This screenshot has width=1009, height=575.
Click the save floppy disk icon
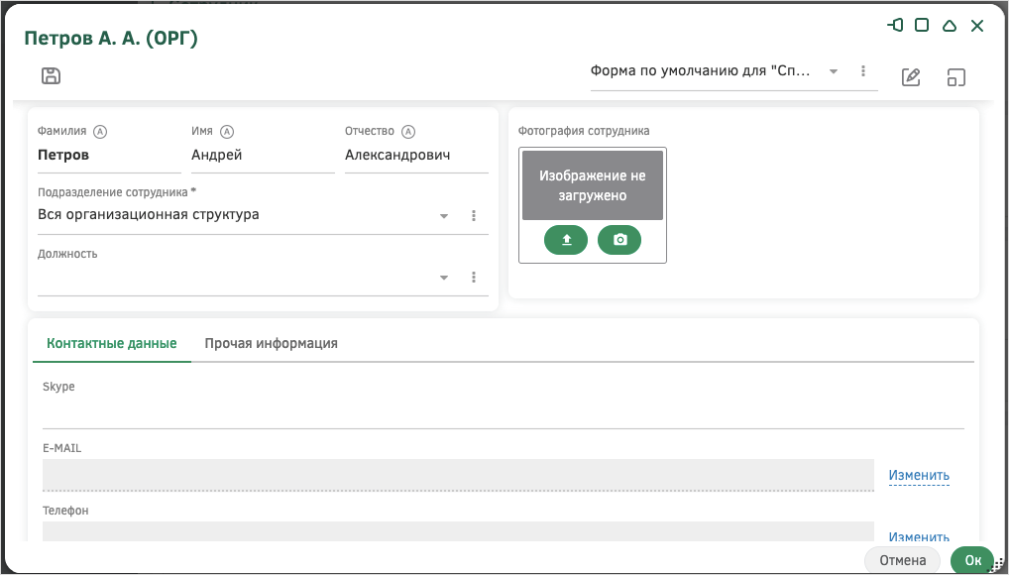pos(51,75)
